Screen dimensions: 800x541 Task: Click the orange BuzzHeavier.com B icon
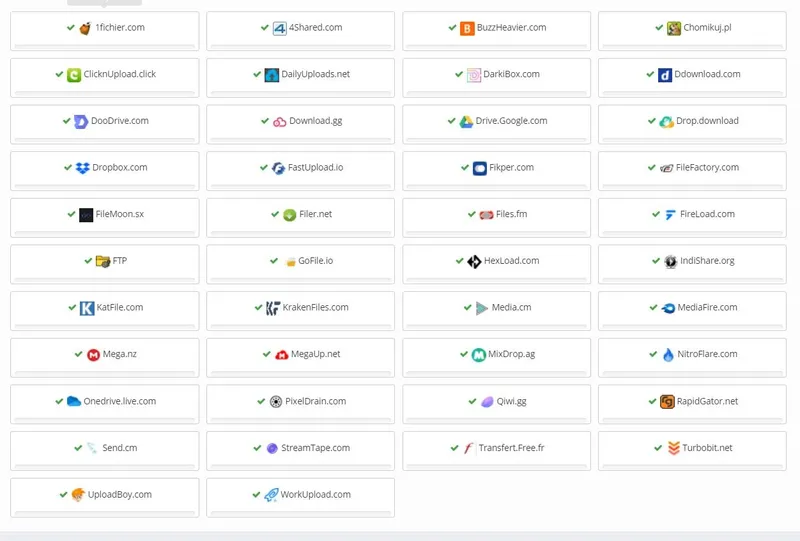467,28
